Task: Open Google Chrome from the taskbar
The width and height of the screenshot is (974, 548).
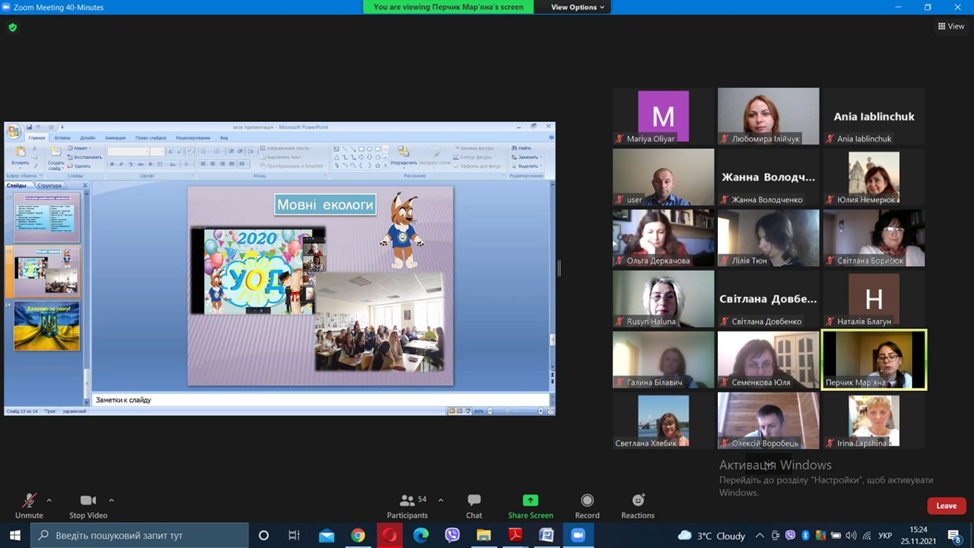Action: tap(358, 535)
